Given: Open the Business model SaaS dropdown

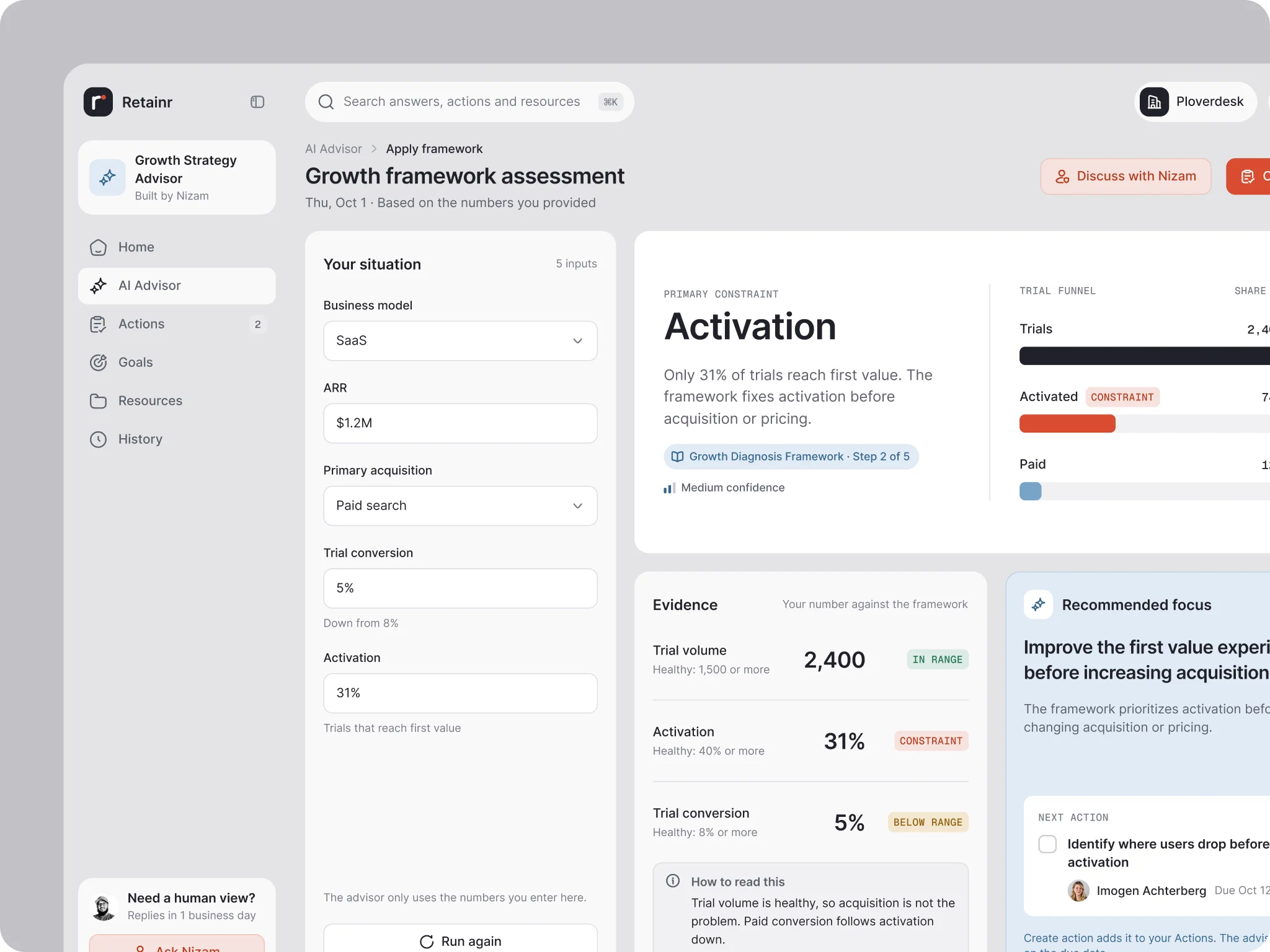Looking at the screenshot, I should [460, 341].
